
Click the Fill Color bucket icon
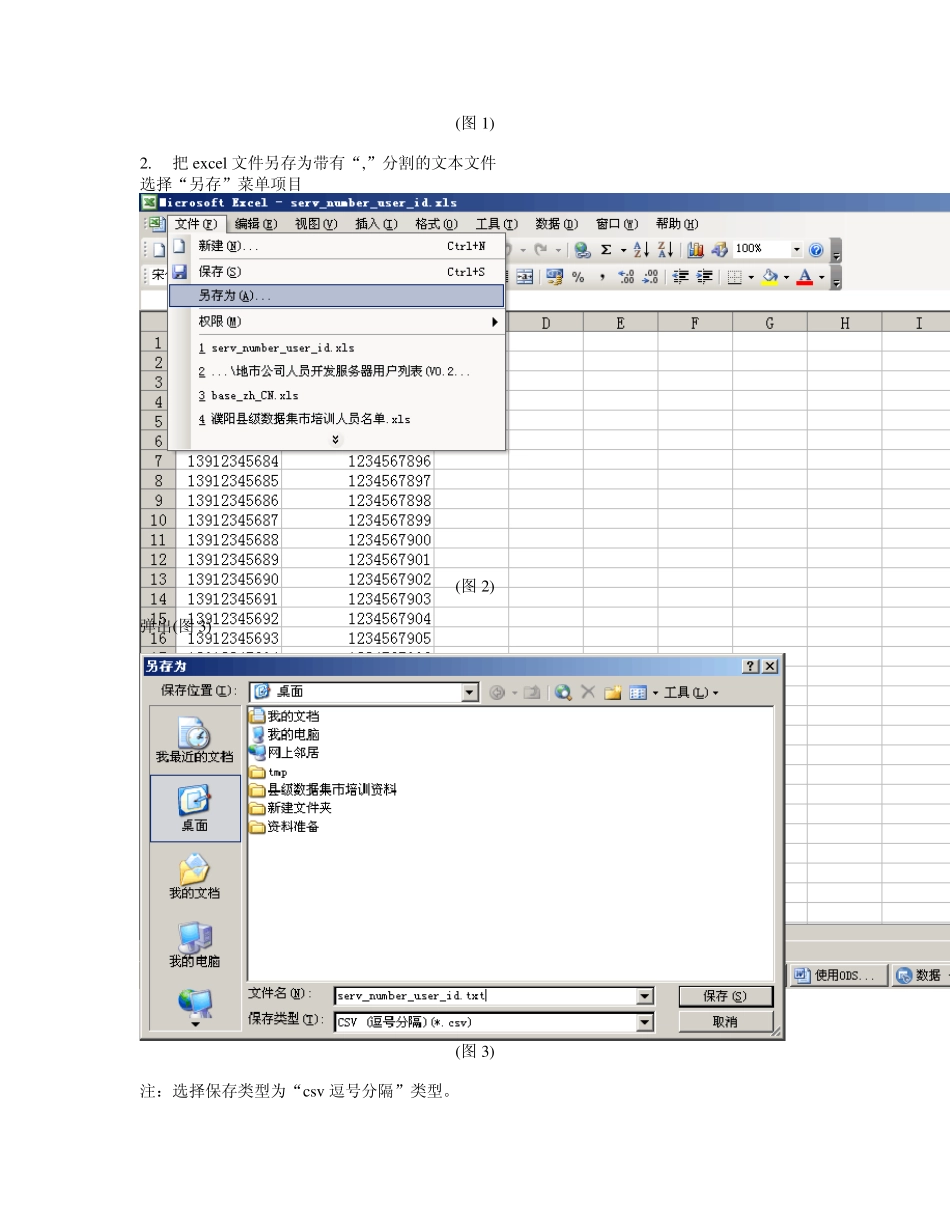[770, 277]
